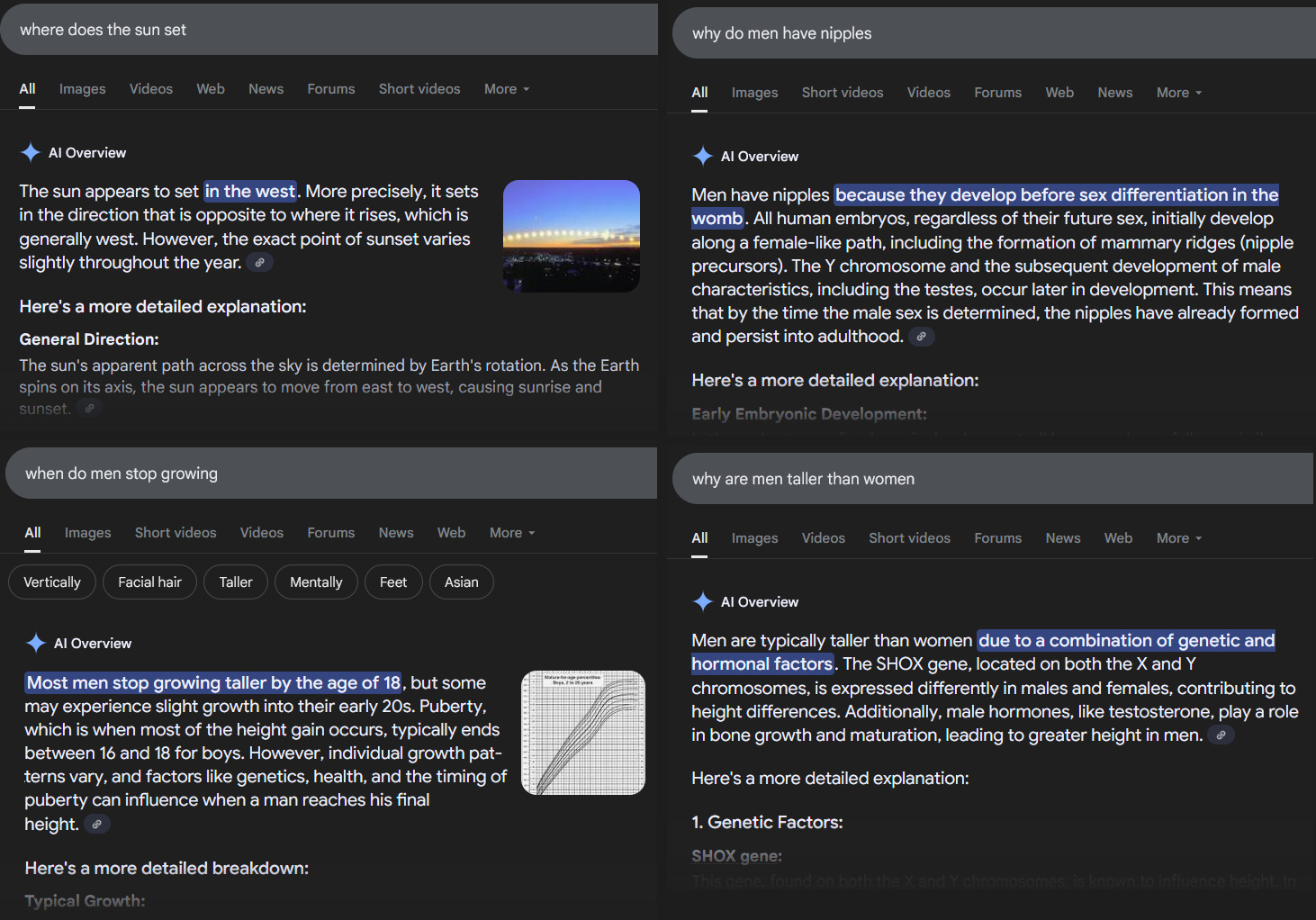Switch to Images tab for 'where does the sun set'
1316x920 pixels.
point(82,89)
